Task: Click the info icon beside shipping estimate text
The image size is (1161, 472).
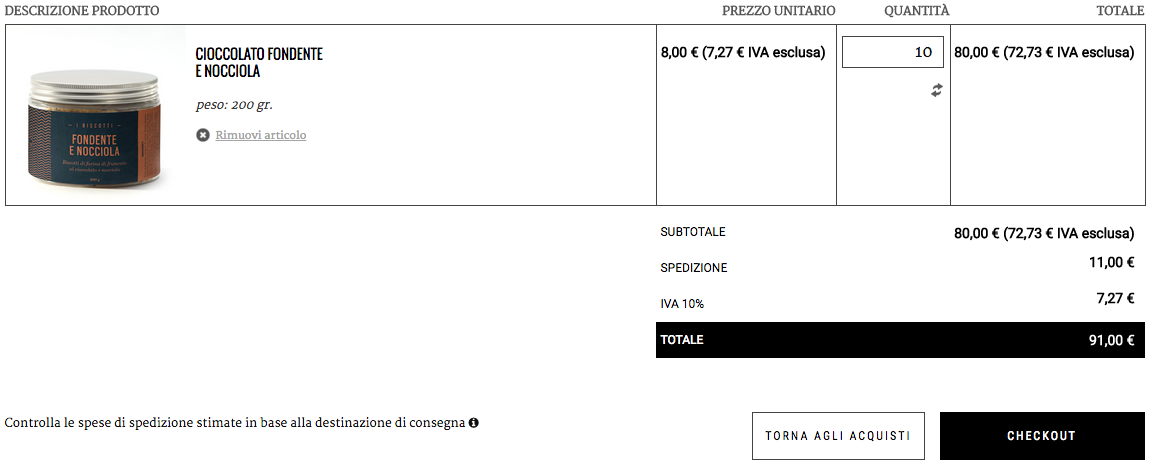Action: pyautogui.click(x=474, y=423)
